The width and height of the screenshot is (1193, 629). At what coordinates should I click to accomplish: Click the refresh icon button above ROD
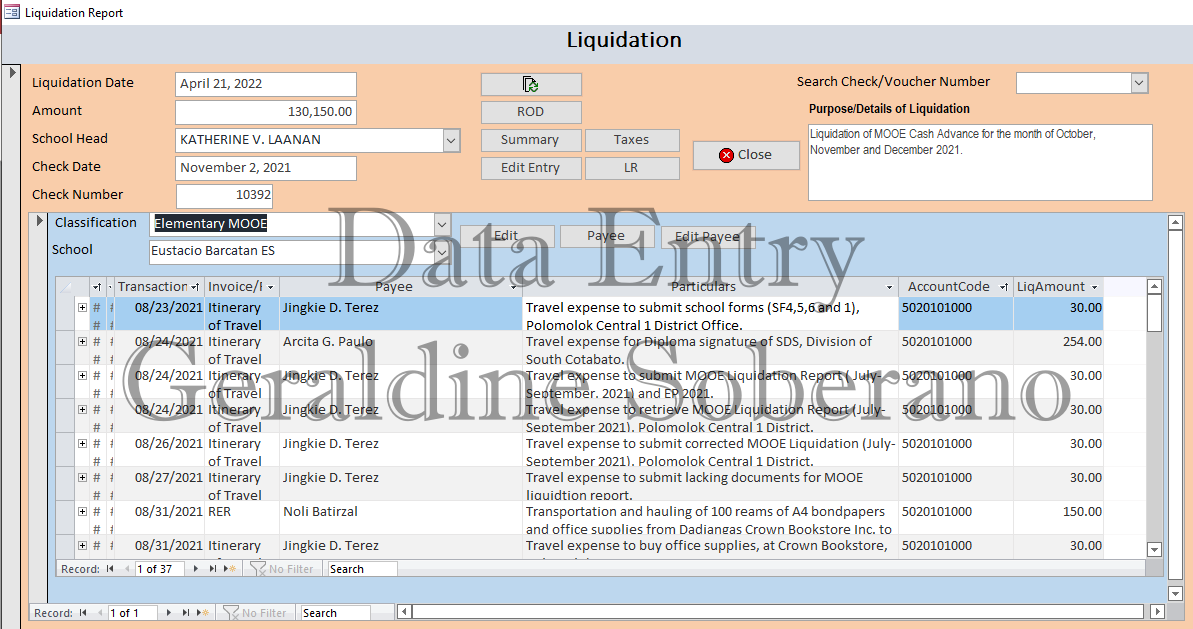[531, 84]
